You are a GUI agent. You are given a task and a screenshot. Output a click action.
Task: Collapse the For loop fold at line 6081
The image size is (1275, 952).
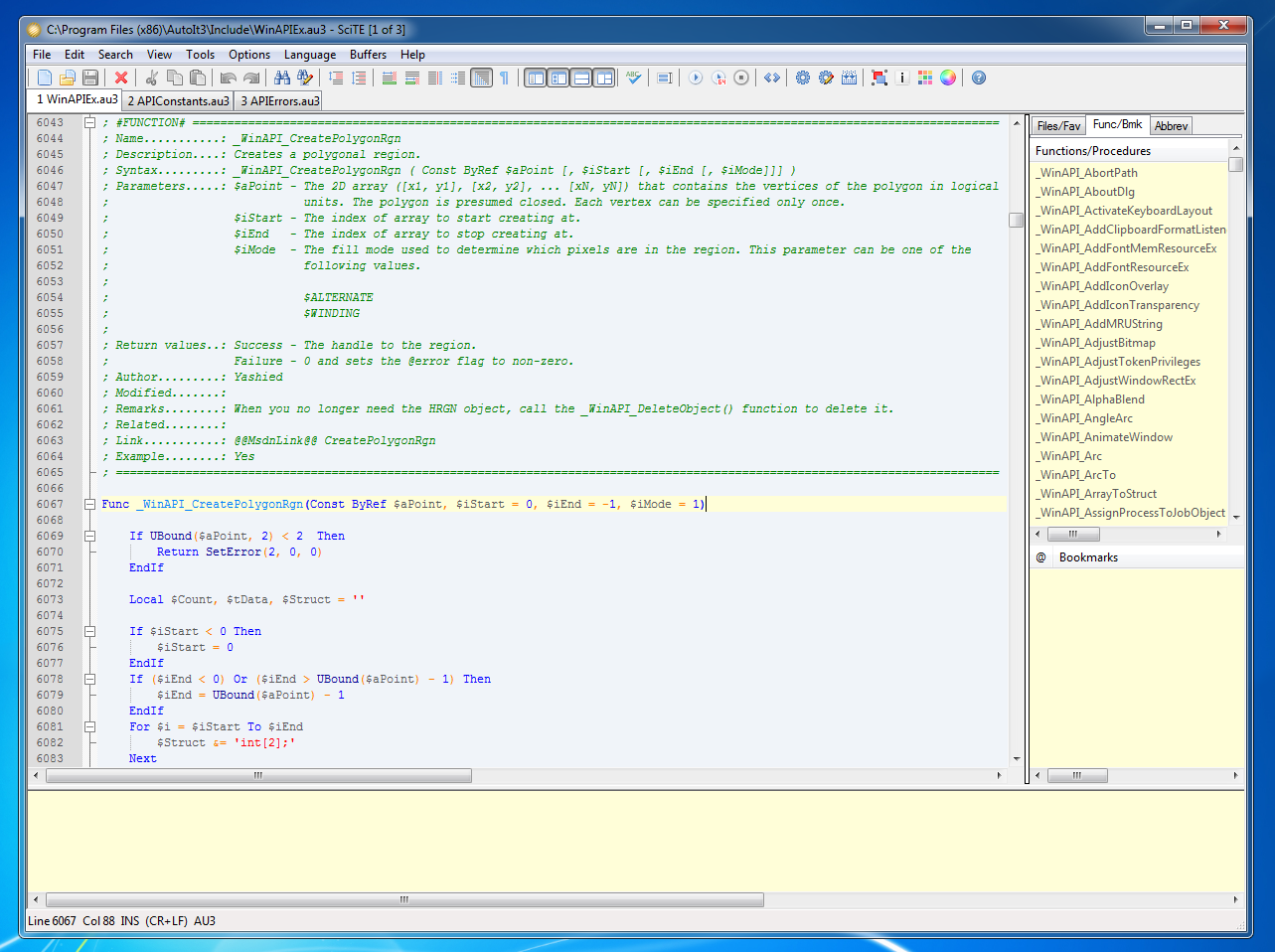tap(89, 726)
